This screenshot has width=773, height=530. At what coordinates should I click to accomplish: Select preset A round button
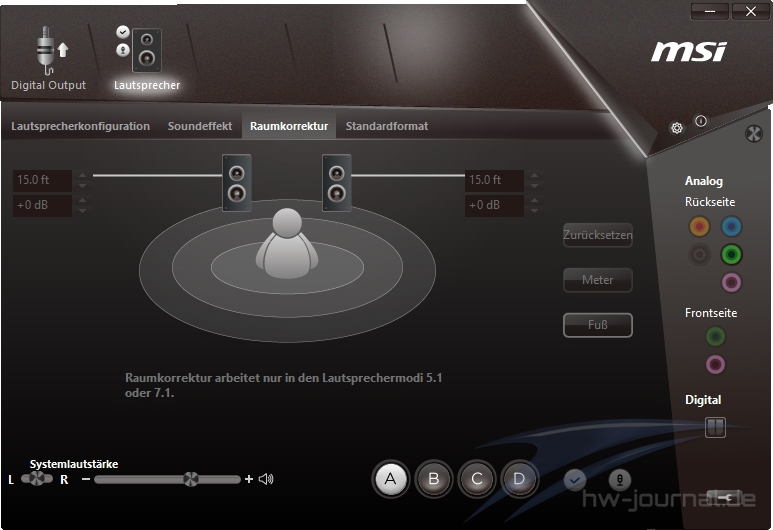391,479
